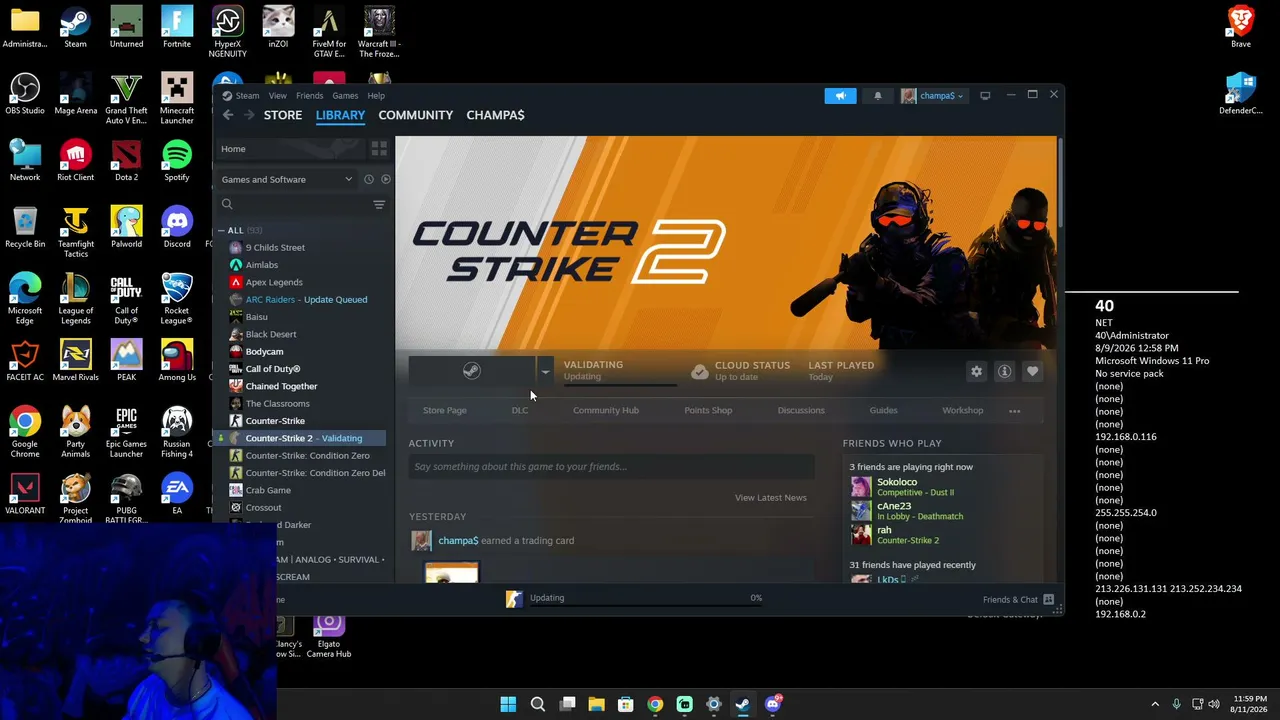Open File Explorer from the taskbar
This screenshot has width=1280, height=720.
click(x=596, y=704)
